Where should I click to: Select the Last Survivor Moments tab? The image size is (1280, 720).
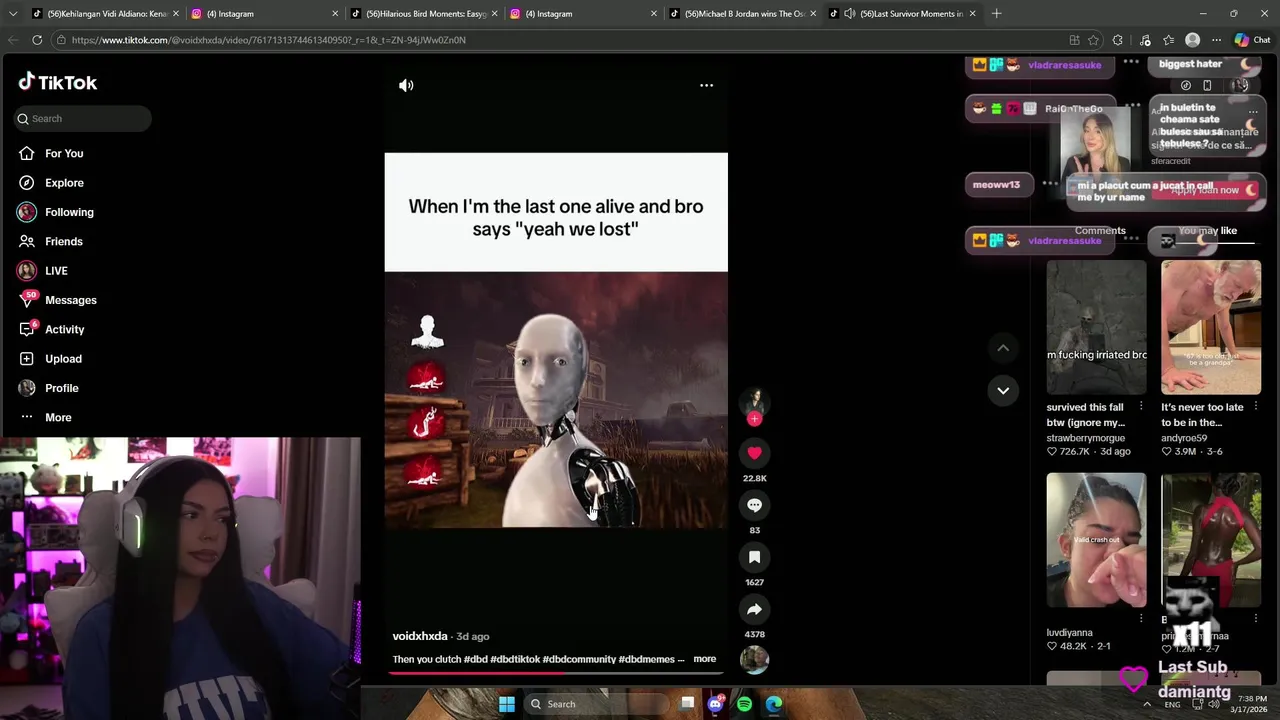pos(902,14)
